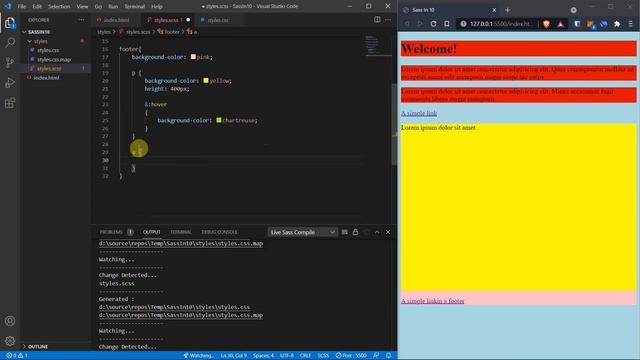Reload the page in the browser
Viewport: 640px width, 360px height.
[433, 24]
